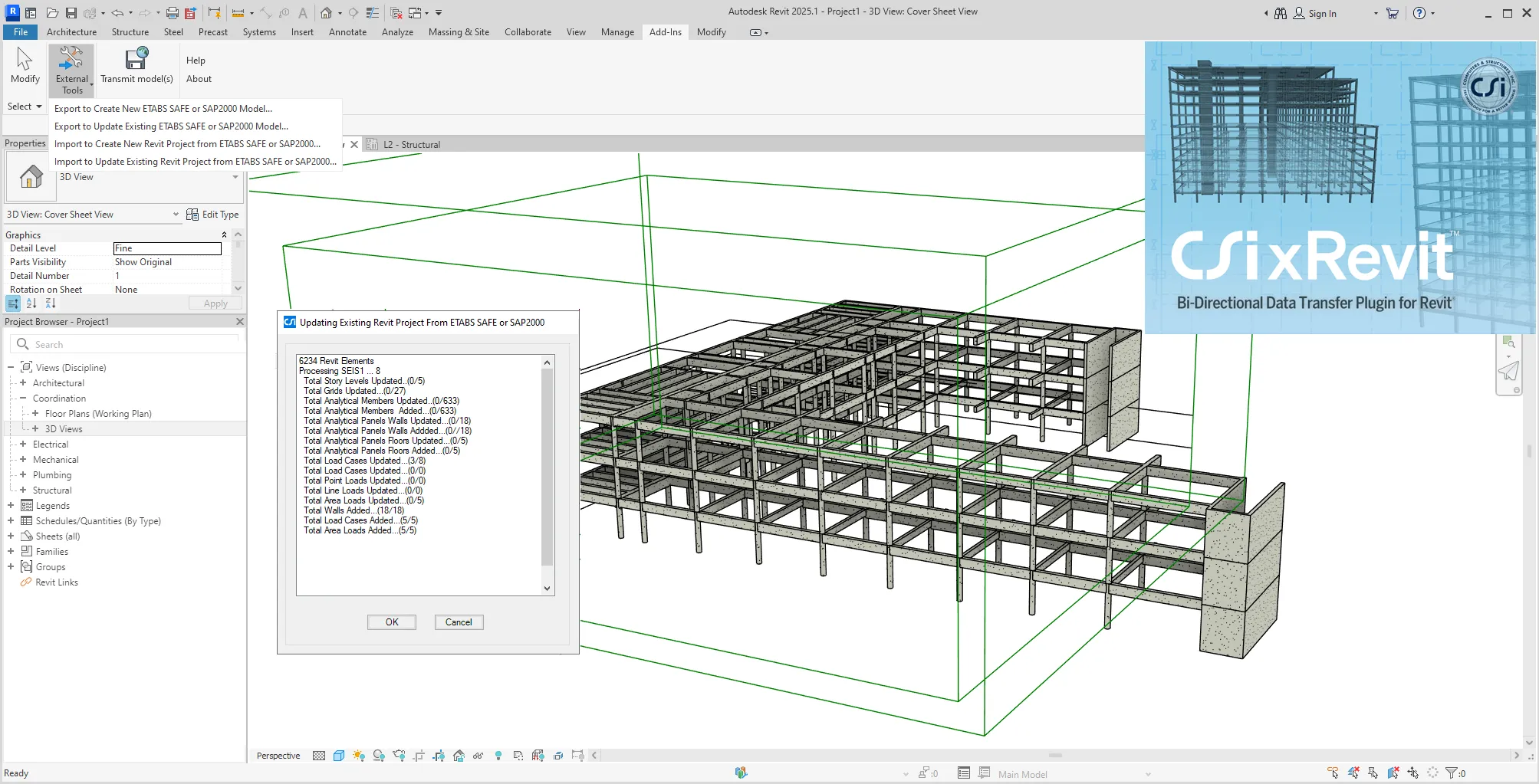Click the Visual Style cube icon

click(339, 756)
